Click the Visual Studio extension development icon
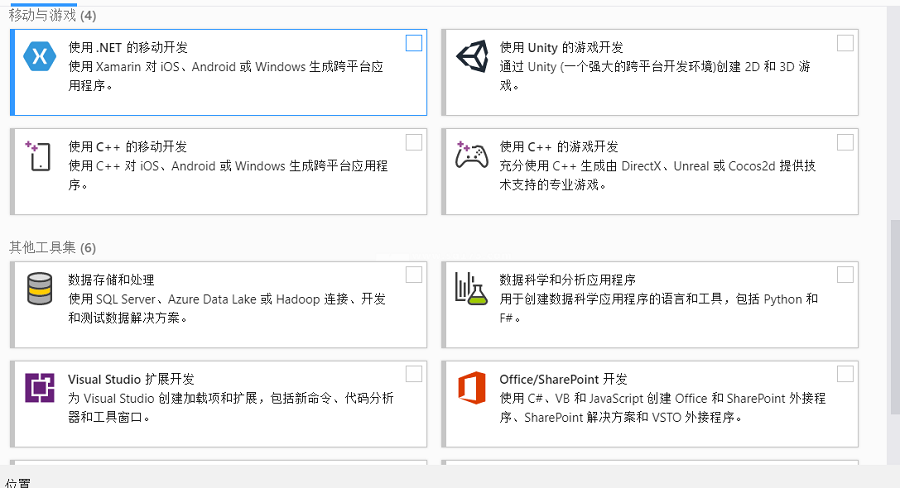Image resolution: width=900 pixels, height=488 pixels. [x=40, y=386]
